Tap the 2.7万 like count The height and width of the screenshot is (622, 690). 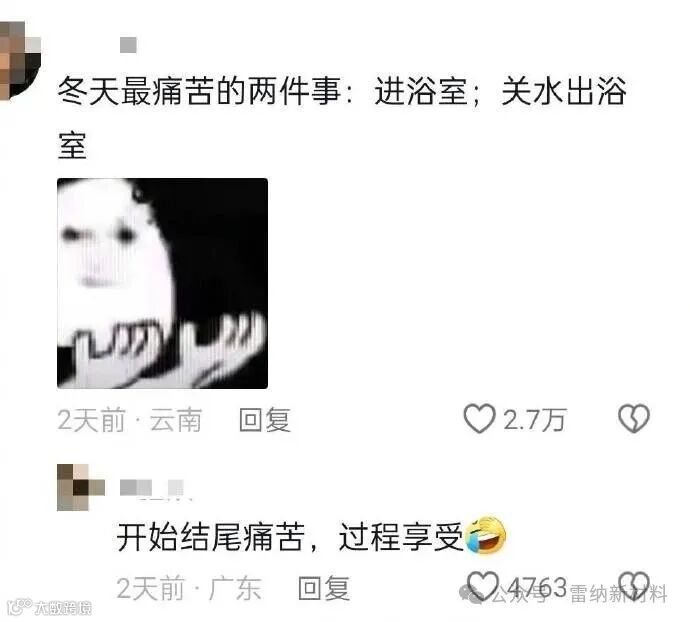click(534, 420)
